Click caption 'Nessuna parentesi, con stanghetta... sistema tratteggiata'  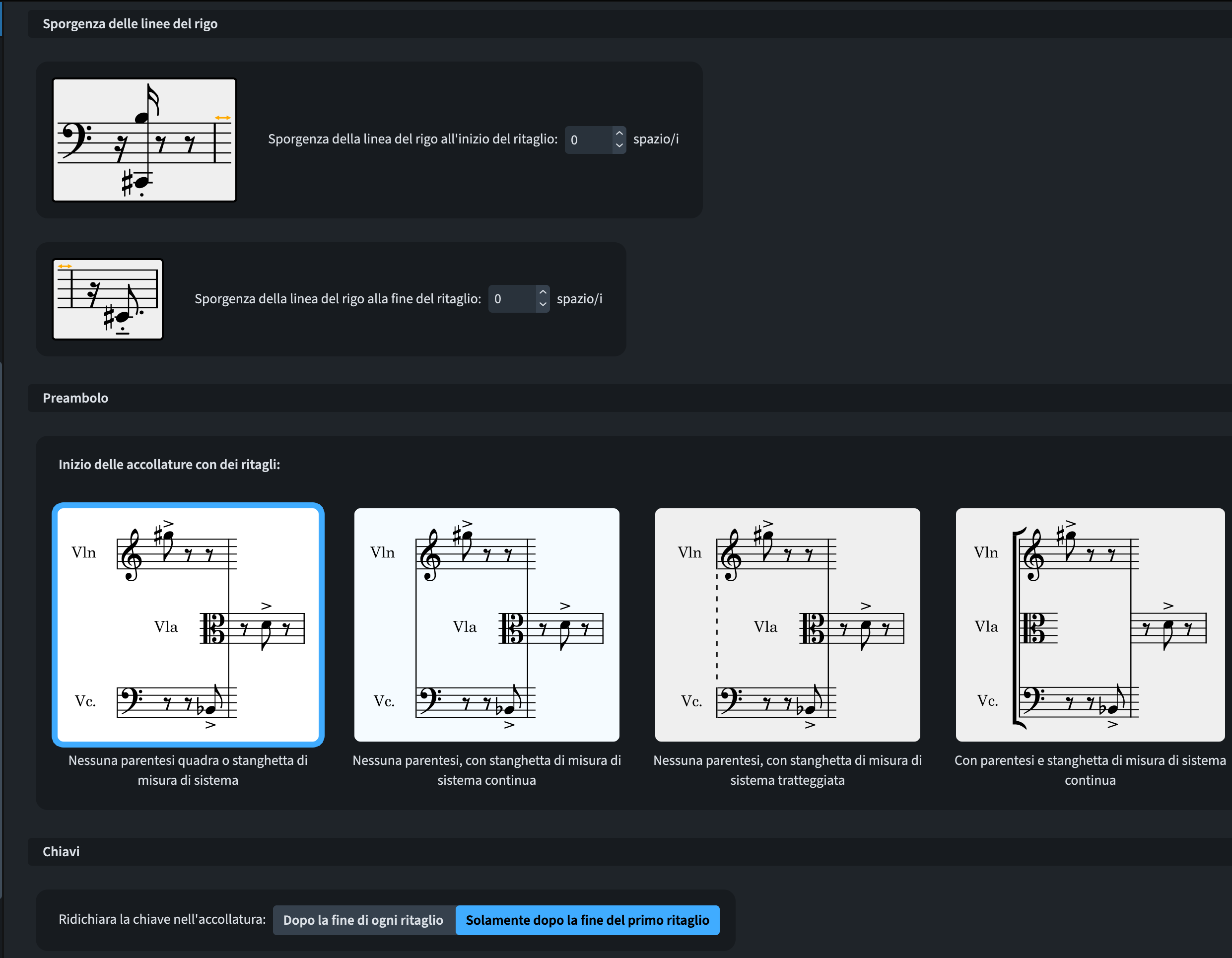787,770
